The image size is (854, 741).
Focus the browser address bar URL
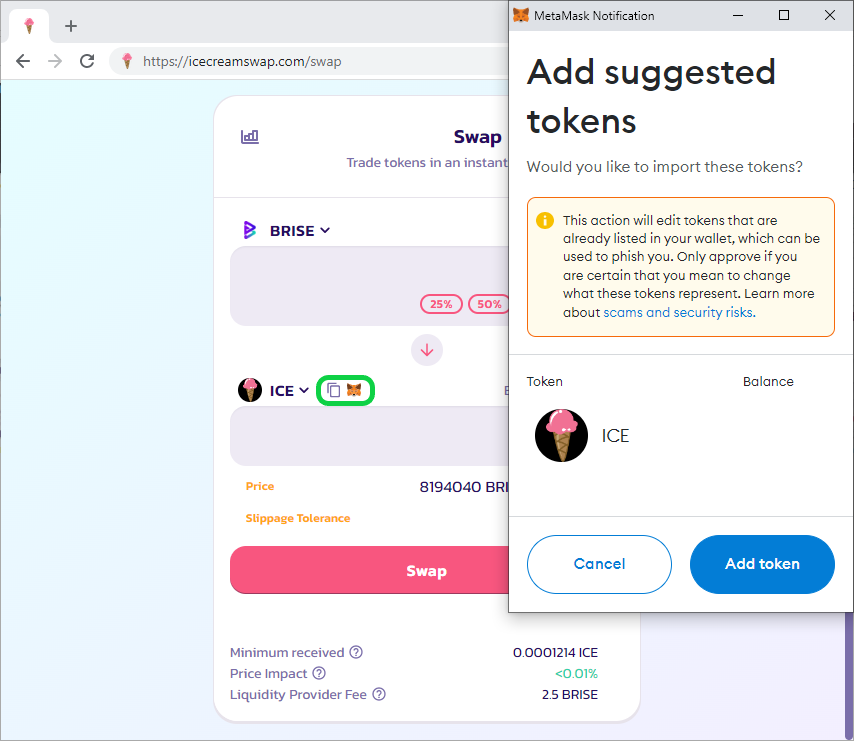click(x=242, y=62)
